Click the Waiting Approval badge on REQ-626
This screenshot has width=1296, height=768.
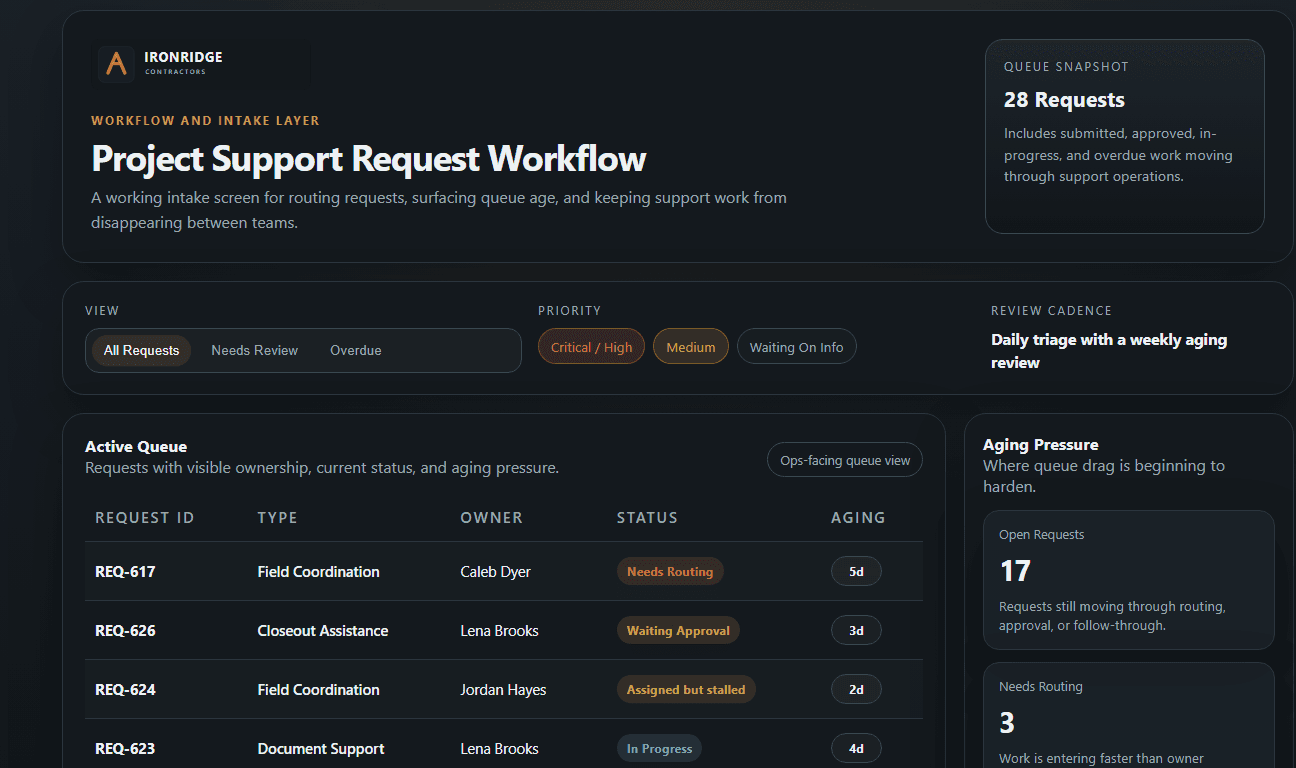(x=678, y=630)
